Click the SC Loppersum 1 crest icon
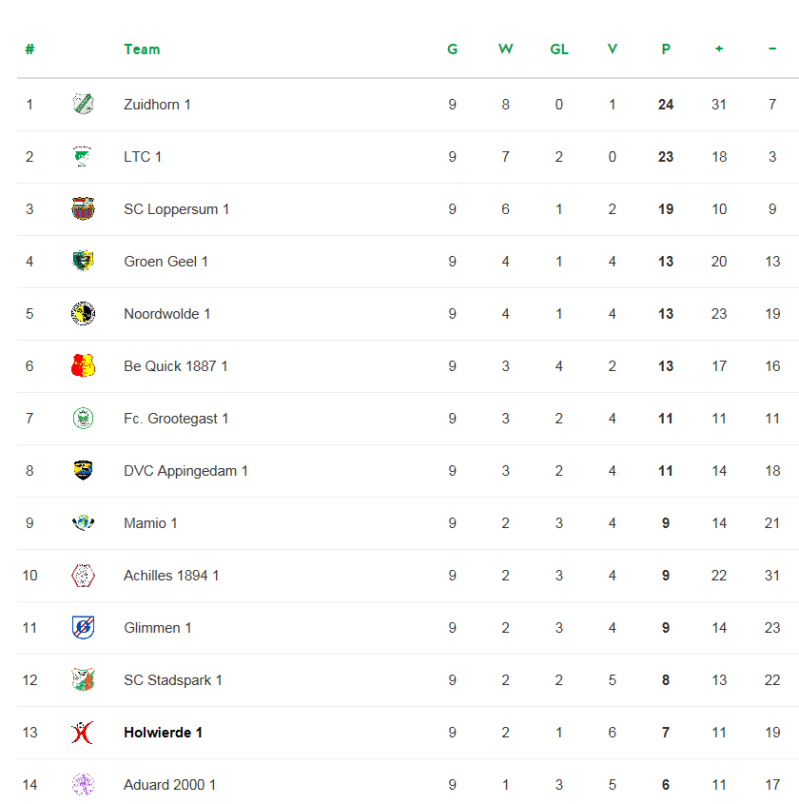 click(83, 209)
